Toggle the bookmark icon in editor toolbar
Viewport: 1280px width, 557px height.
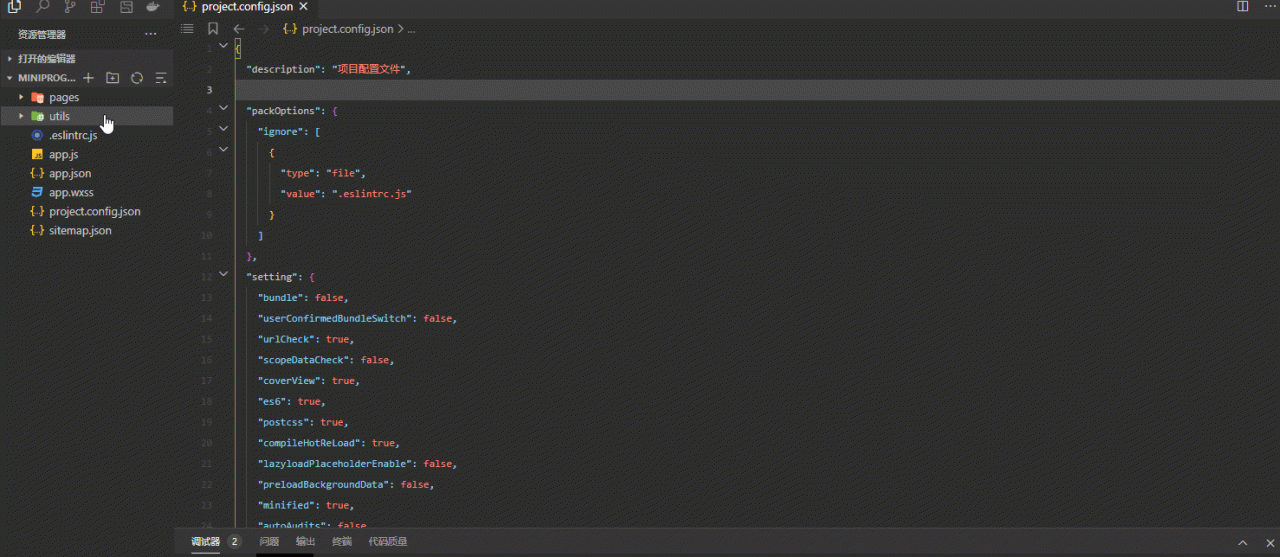click(x=213, y=29)
